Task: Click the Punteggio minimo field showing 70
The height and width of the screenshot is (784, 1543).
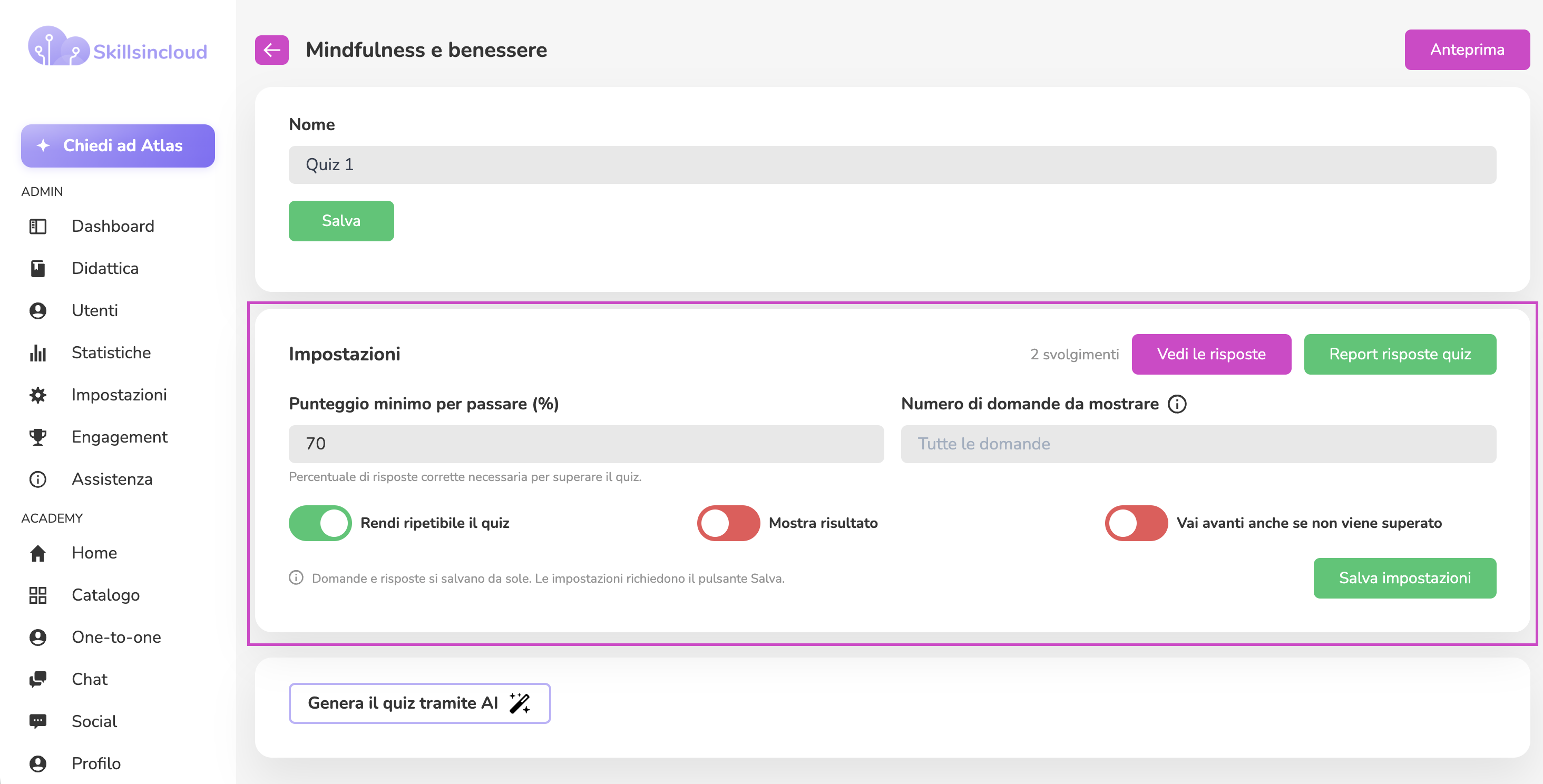Action: pos(586,444)
